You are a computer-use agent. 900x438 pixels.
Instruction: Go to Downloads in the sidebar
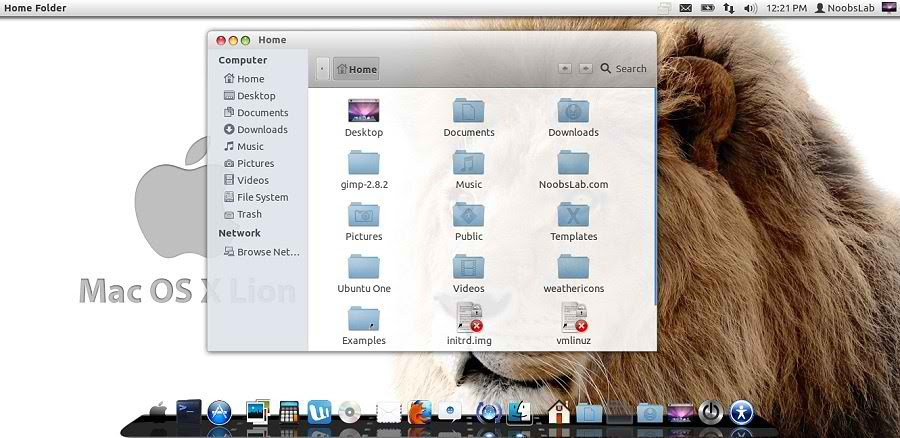(x=255, y=130)
